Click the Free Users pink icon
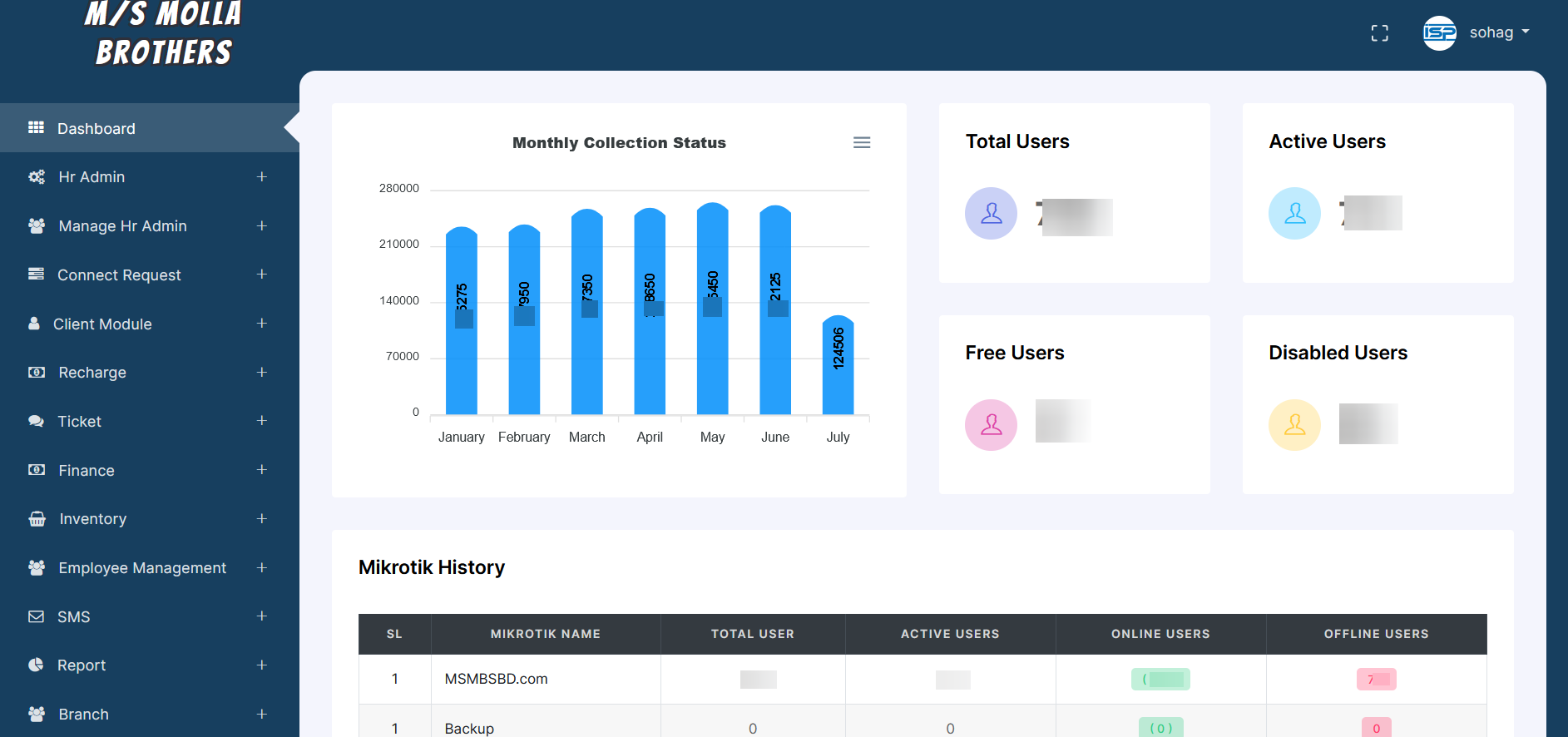 pos(991,425)
